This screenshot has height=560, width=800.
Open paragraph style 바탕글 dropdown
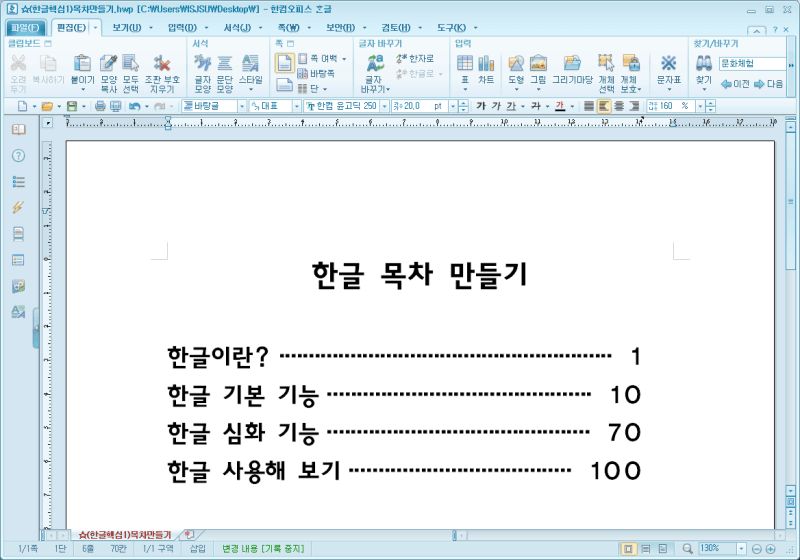pos(242,106)
